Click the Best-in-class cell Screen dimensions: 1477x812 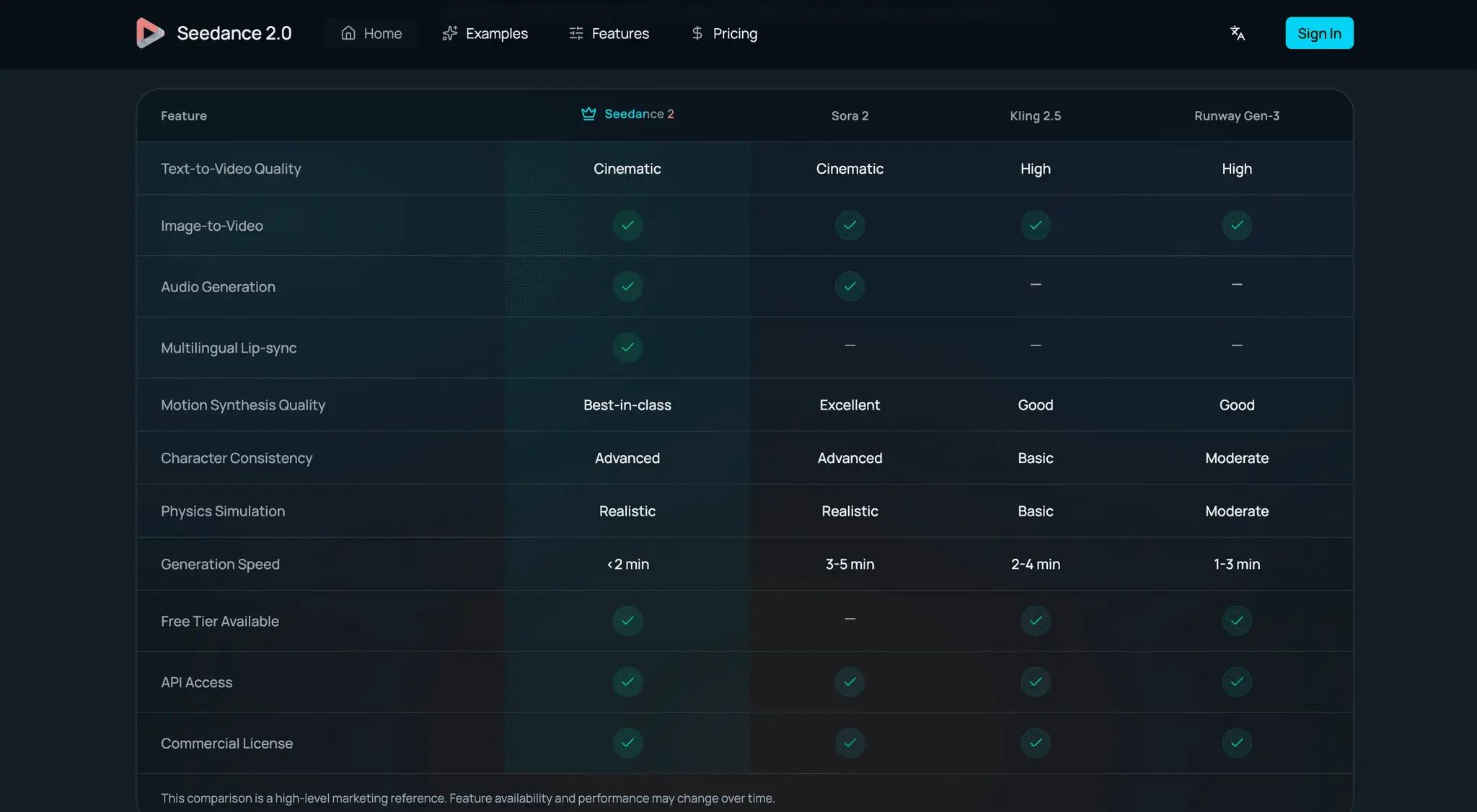[x=627, y=405]
